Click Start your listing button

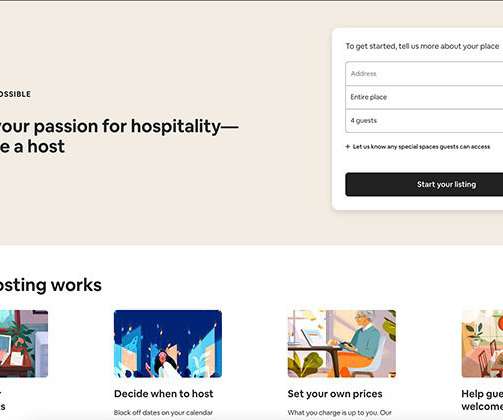(x=424, y=184)
